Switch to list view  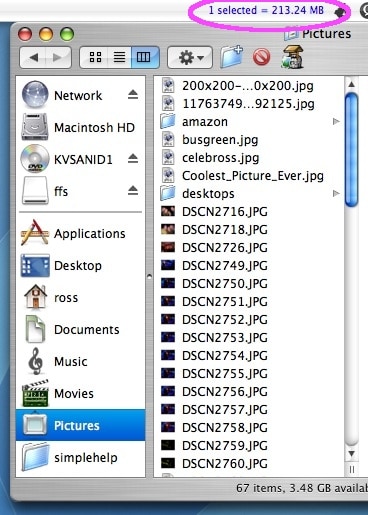pos(119,57)
